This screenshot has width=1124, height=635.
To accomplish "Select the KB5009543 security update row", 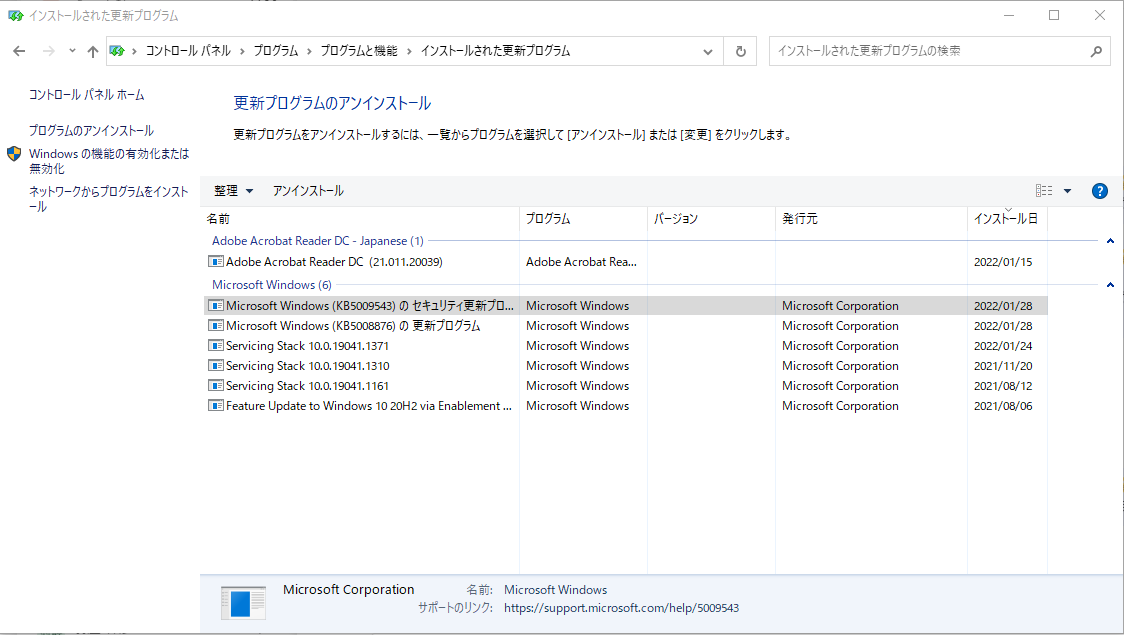I will (625, 305).
